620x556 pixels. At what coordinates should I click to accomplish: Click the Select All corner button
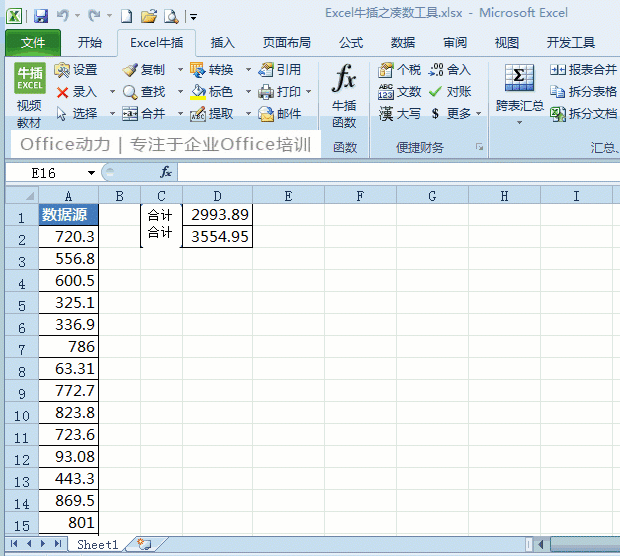pos(22,196)
